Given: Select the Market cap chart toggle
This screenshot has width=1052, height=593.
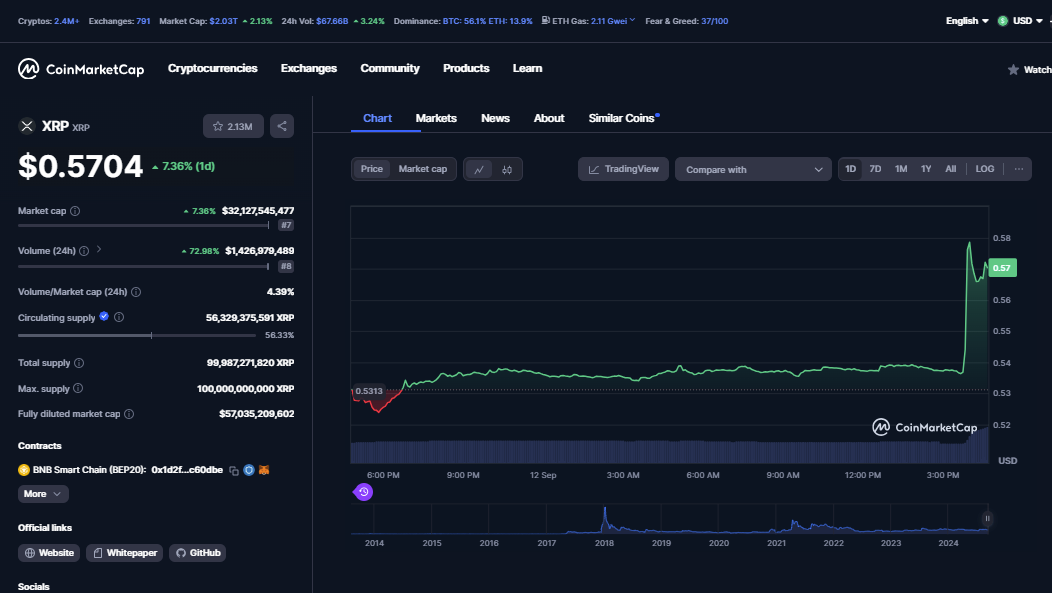Looking at the screenshot, I should [x=423, y=169].
